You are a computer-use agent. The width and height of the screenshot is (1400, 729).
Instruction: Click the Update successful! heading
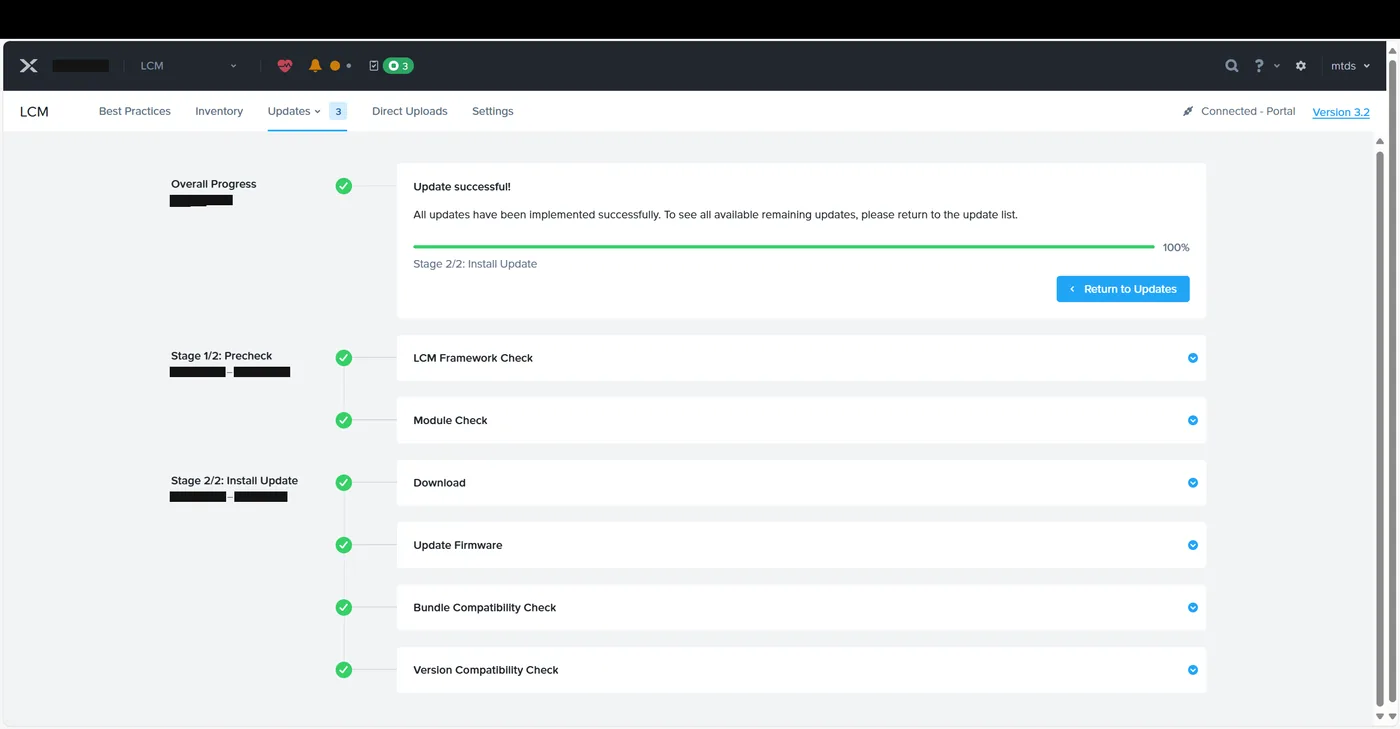pos(462,187)
